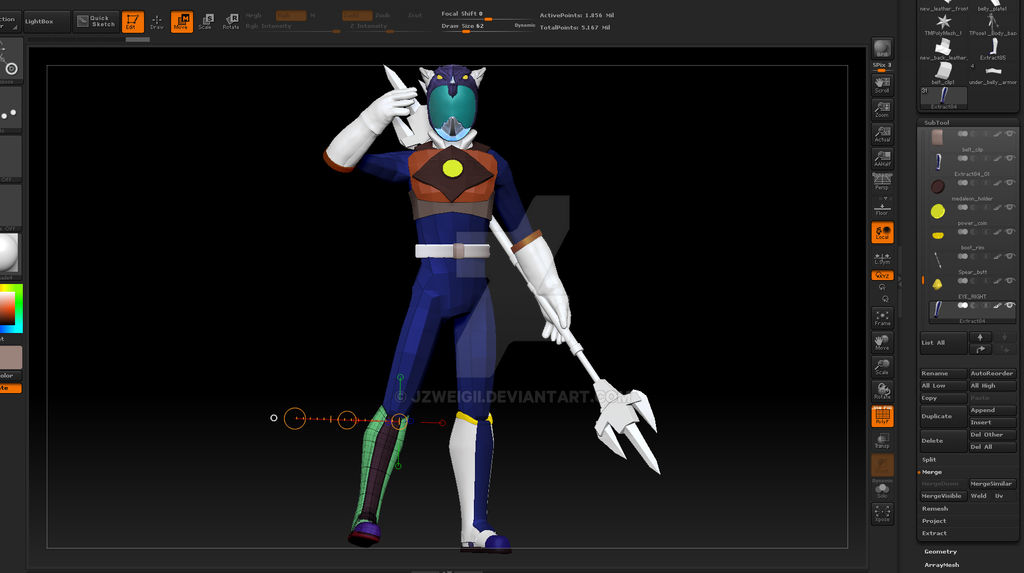1024x573 pixels.
Task: Expand the Split section
Action: [x=929, y=460]
